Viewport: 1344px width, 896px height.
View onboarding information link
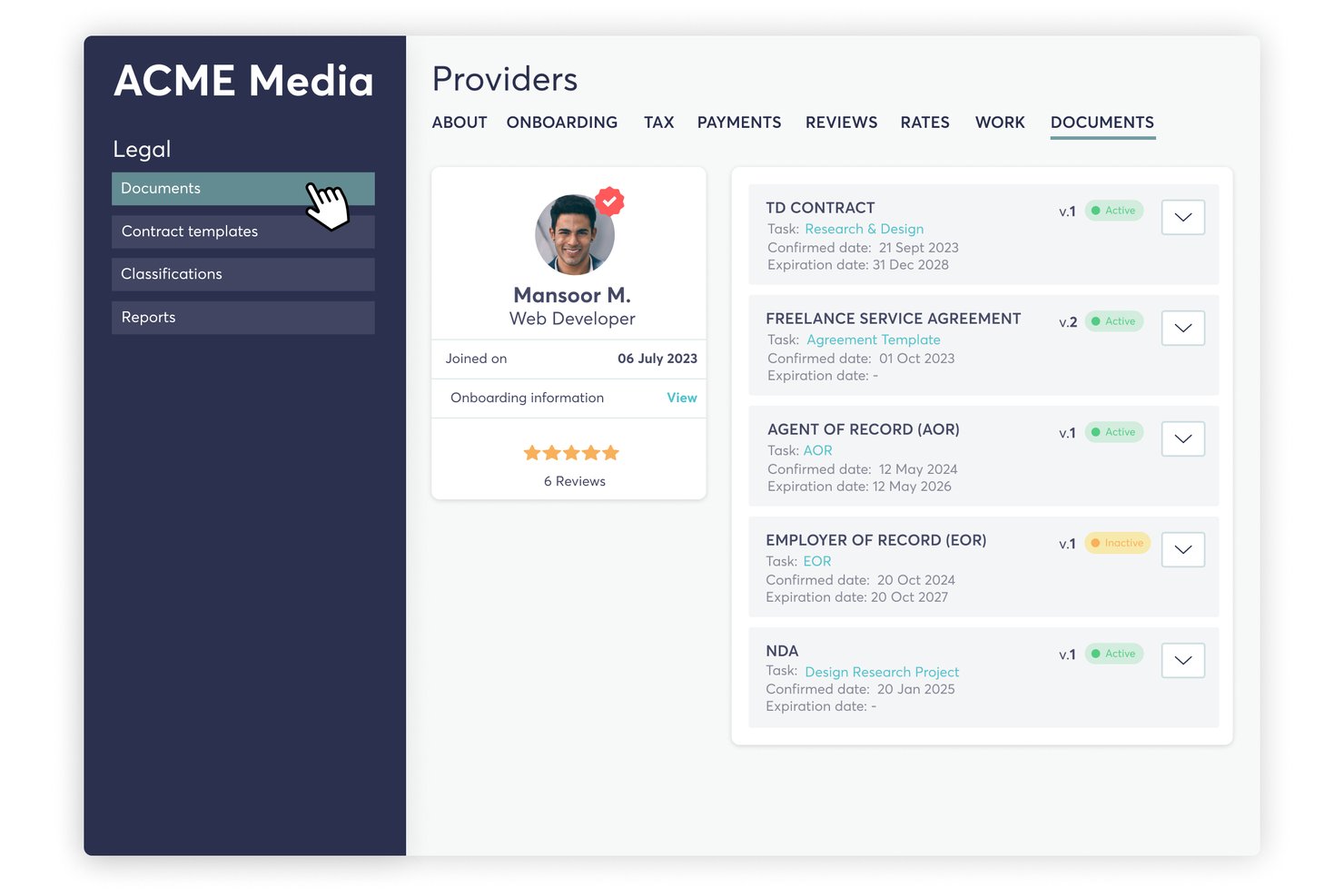[x=682, y=398]
